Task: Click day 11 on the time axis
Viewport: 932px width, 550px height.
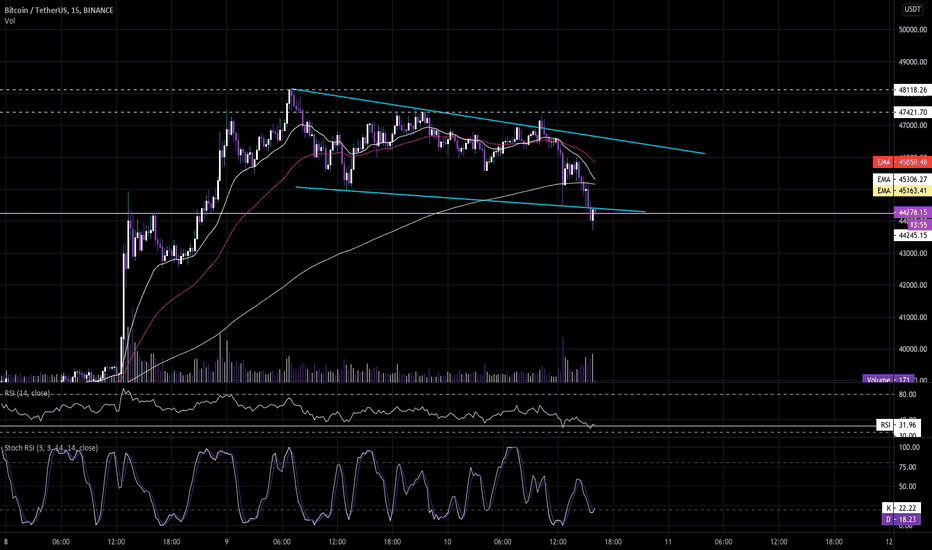Action: pos(668,542)
